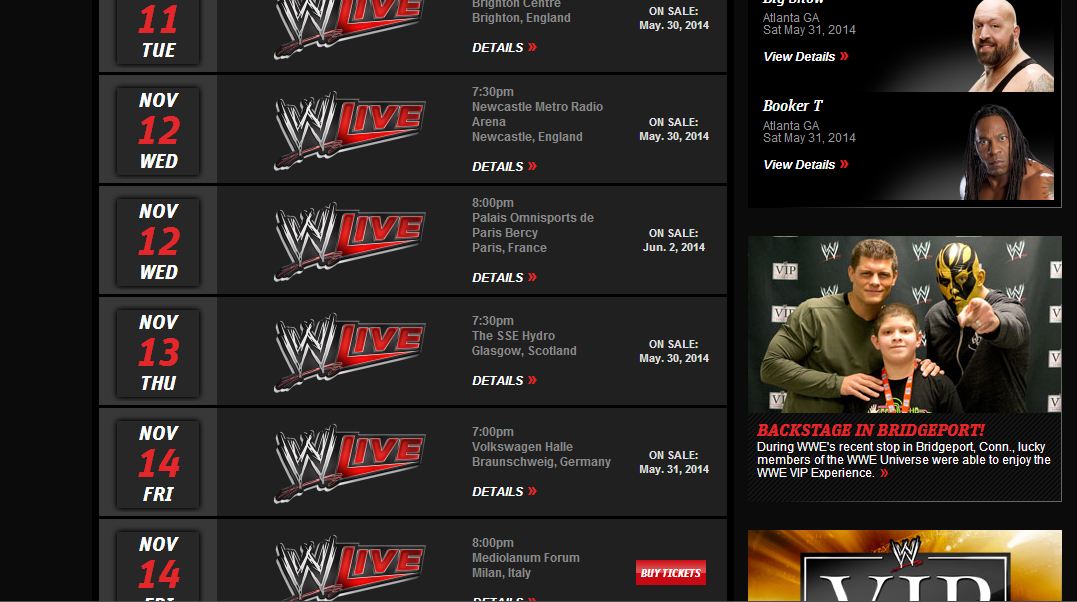Click WWE Live logo for Paris event
1077x602 pixels.
tap(350, 241)
